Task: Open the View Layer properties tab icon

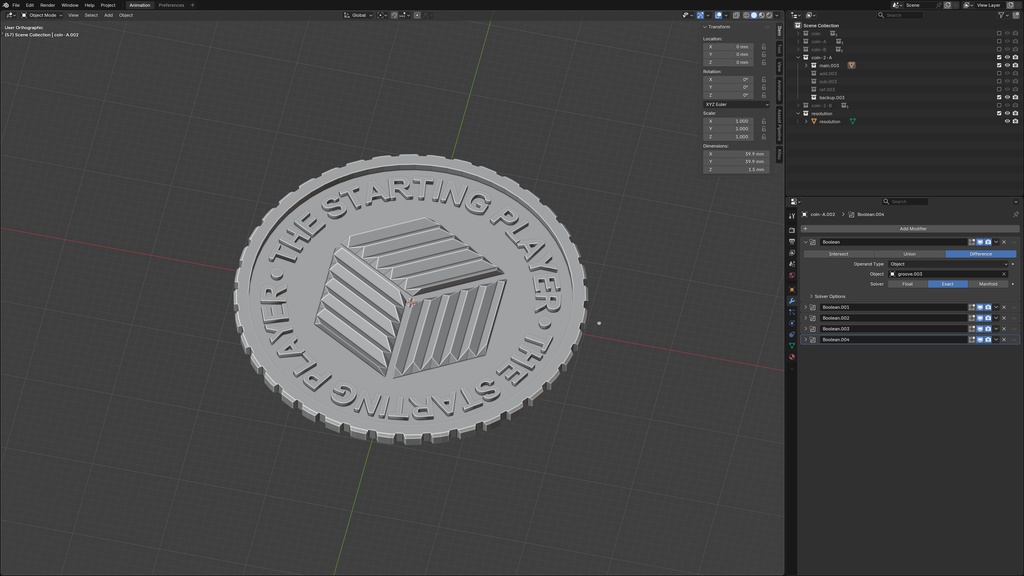Action: (792, 253)
